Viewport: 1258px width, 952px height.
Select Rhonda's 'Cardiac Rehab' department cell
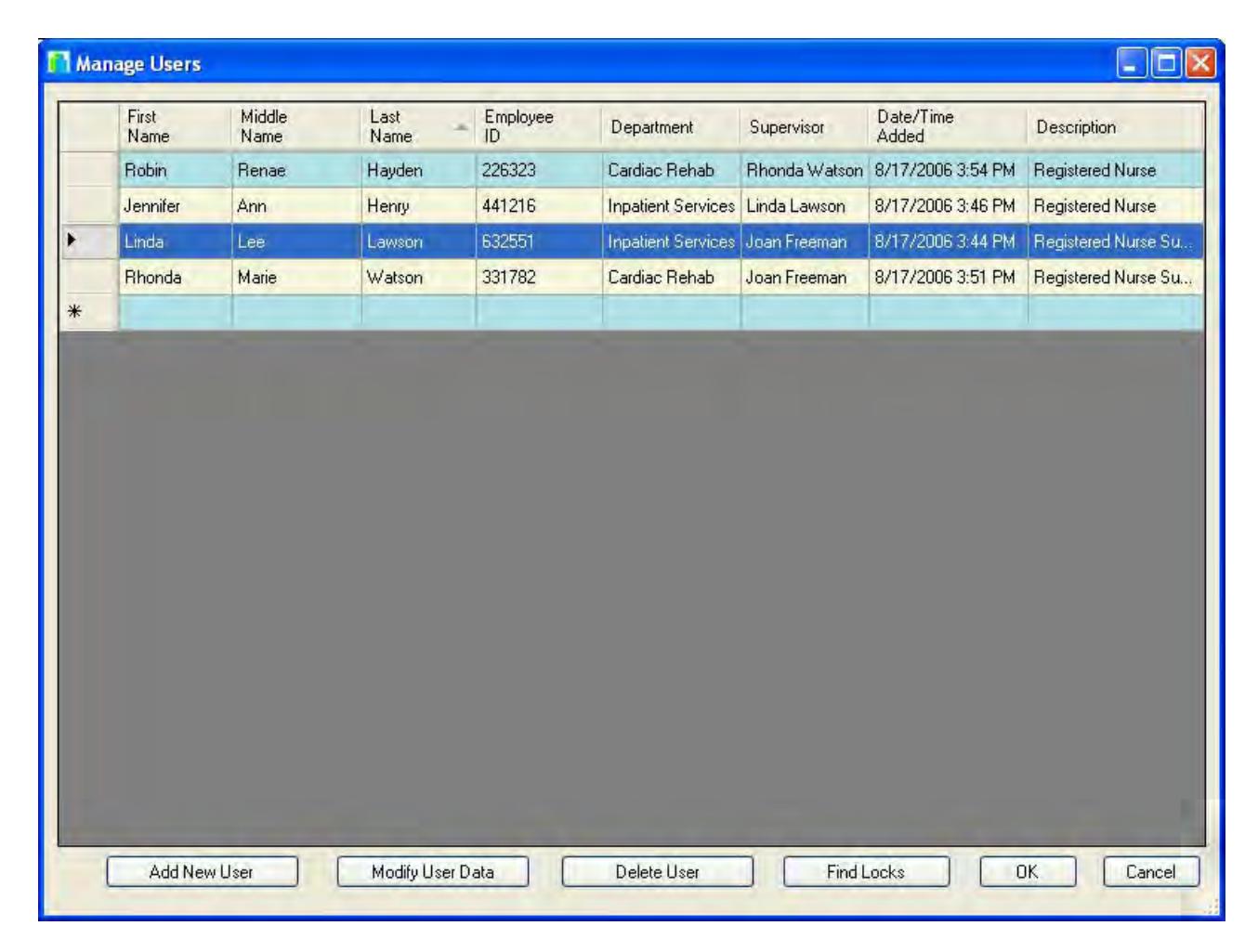tap(672, 277)
